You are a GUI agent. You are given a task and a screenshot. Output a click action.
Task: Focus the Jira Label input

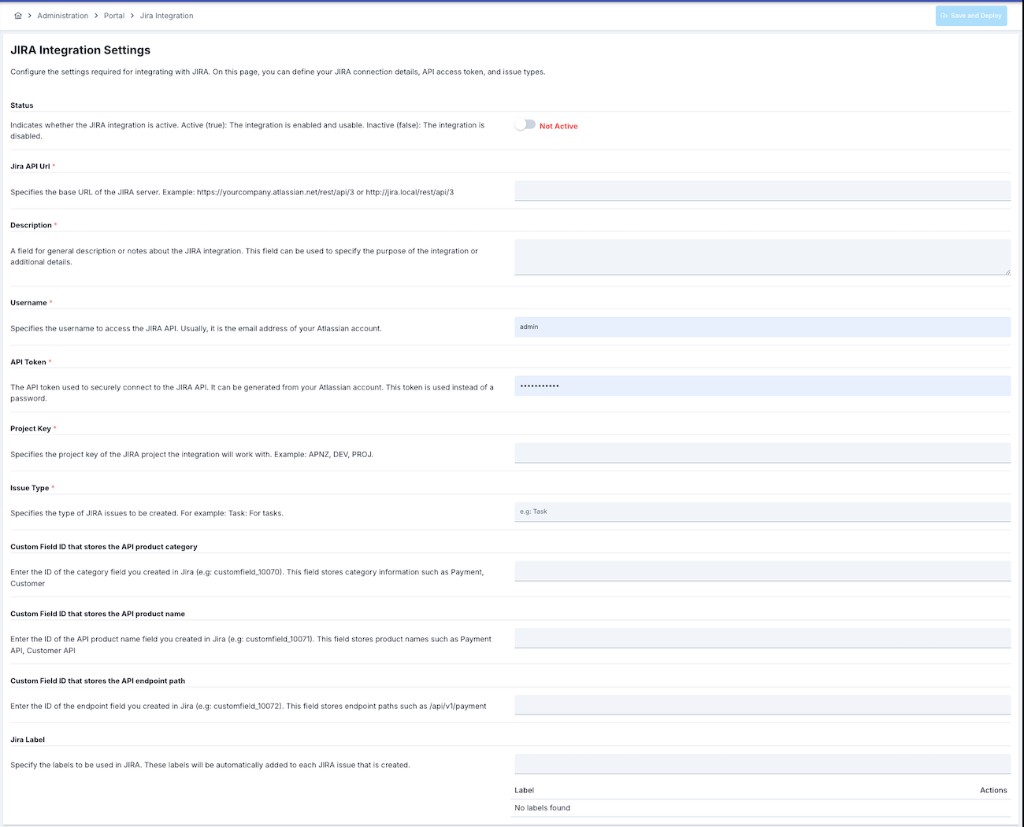coord(762,764)
